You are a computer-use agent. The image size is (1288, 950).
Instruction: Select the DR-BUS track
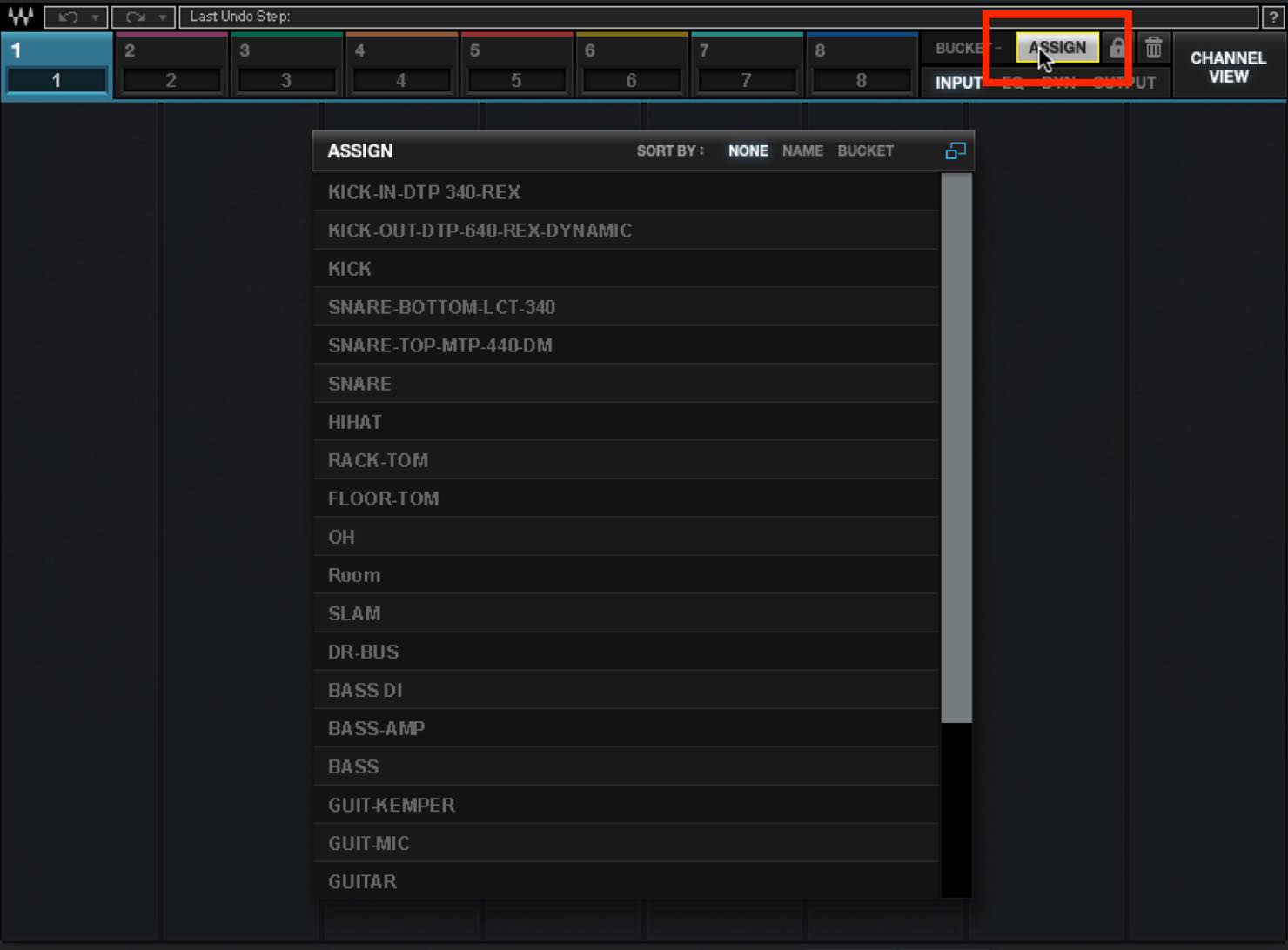[627, 652]
